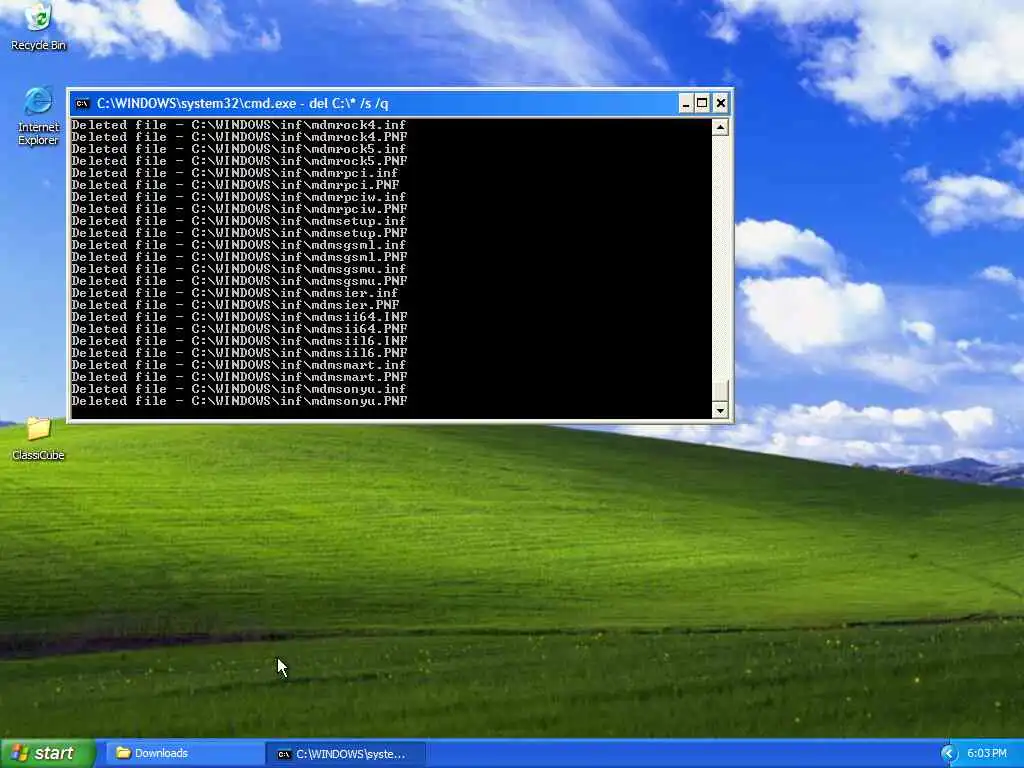The image size is (1024, 768).
Task: Expand hidden tray icons with arrow
Action: pos(949,754)
